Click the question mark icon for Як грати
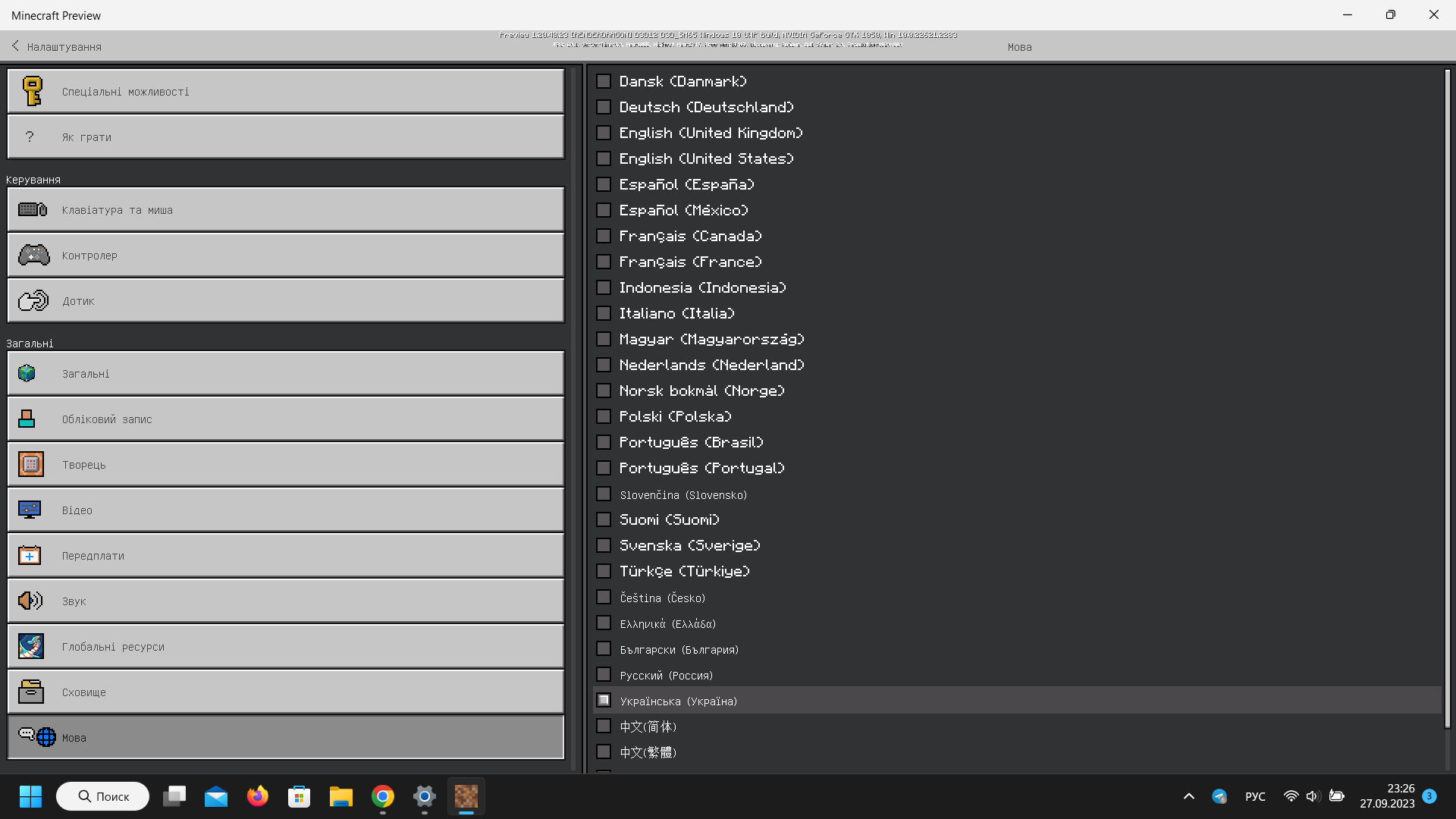 tap(30, 136)
